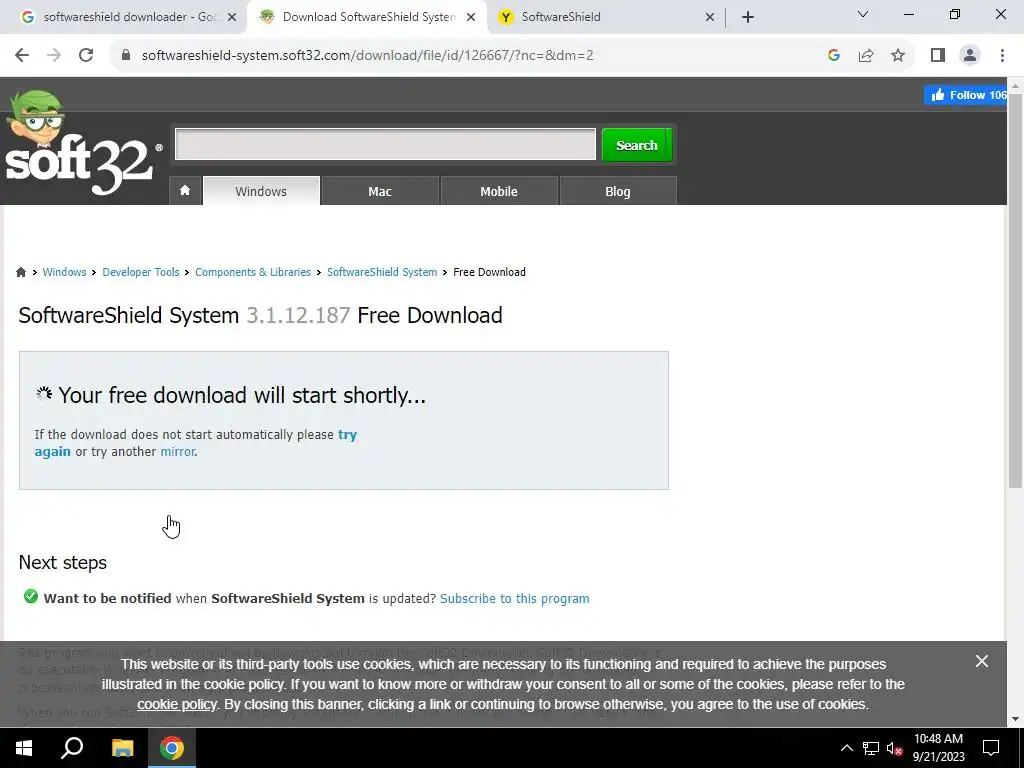Close the cookie banner
1024x768 pixels.
[x=982, y=661]
